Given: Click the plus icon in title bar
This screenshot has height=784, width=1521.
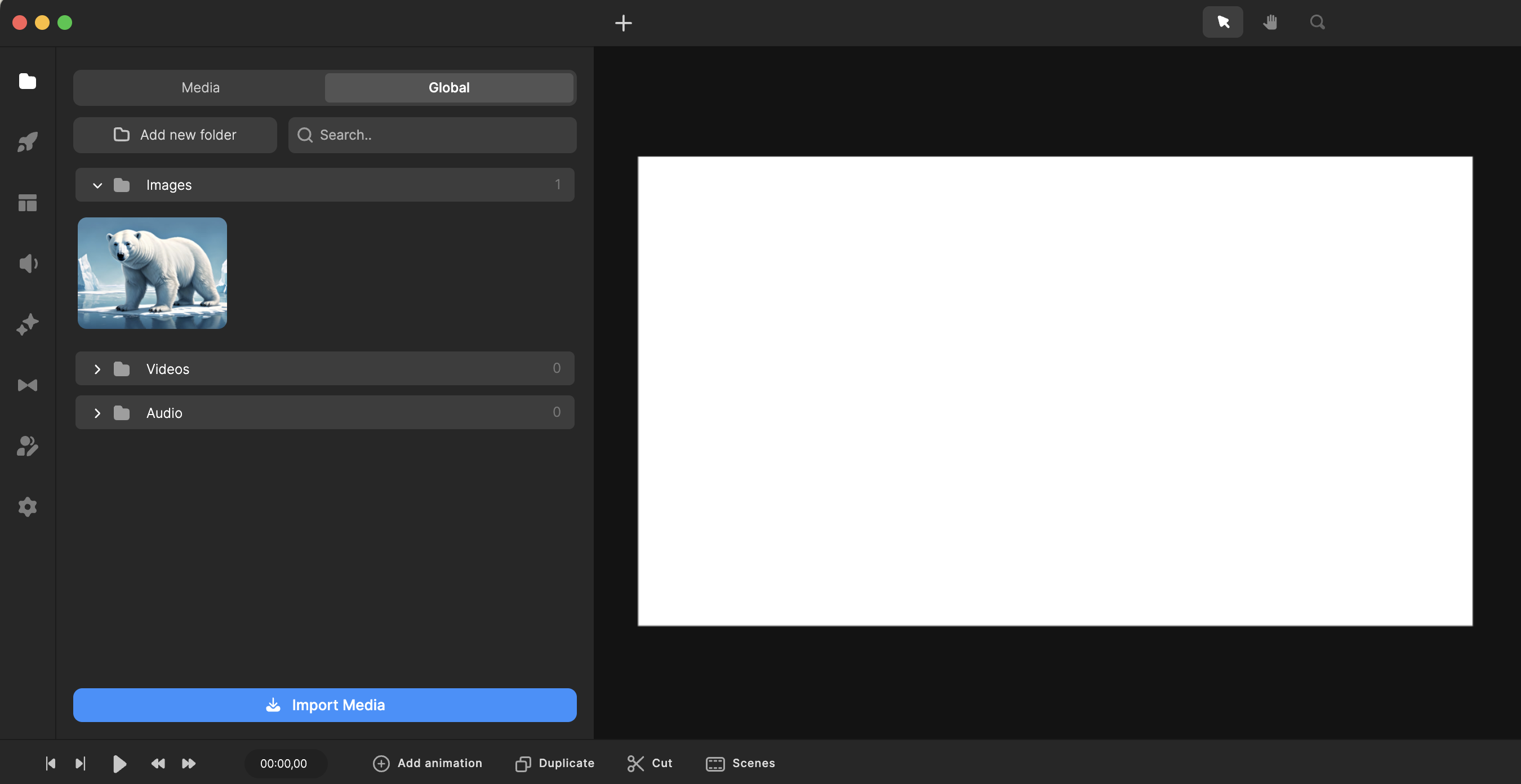Looking at the screenshot, I should 624,23.
